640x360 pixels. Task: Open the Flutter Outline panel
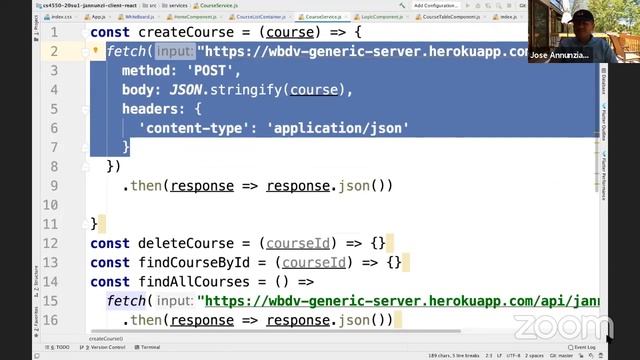pyautogui.click(x=603, y=122)
